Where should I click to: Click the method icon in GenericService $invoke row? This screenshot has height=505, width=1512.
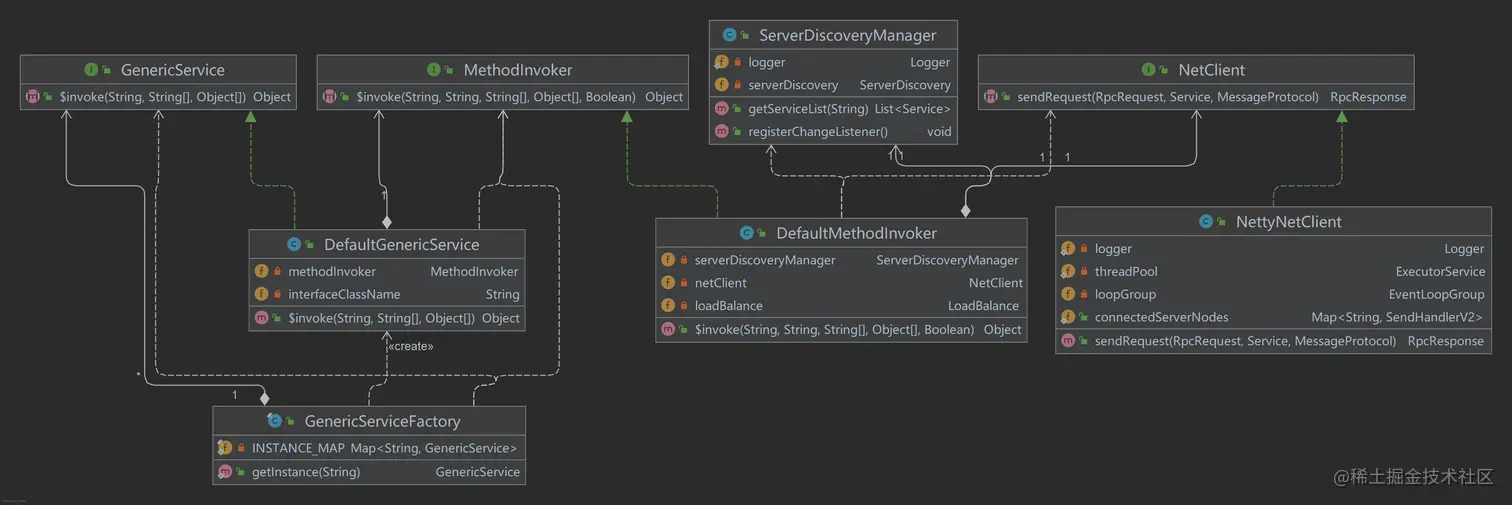tap(32, 97)
